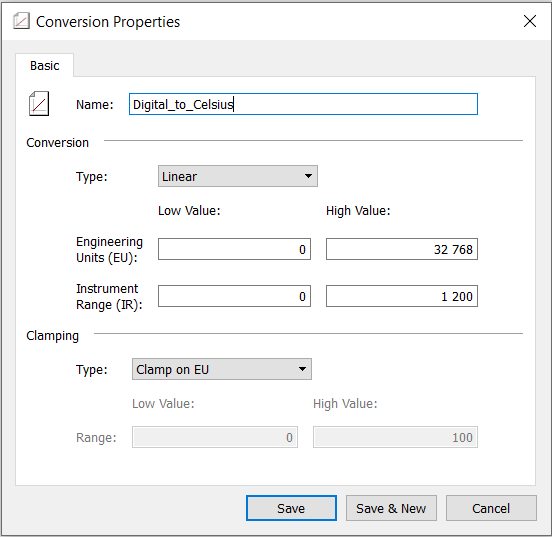Screen dimensions: 552x537
Task: Click the Instrument Range high value 1 200
Action: coord(402,296)
